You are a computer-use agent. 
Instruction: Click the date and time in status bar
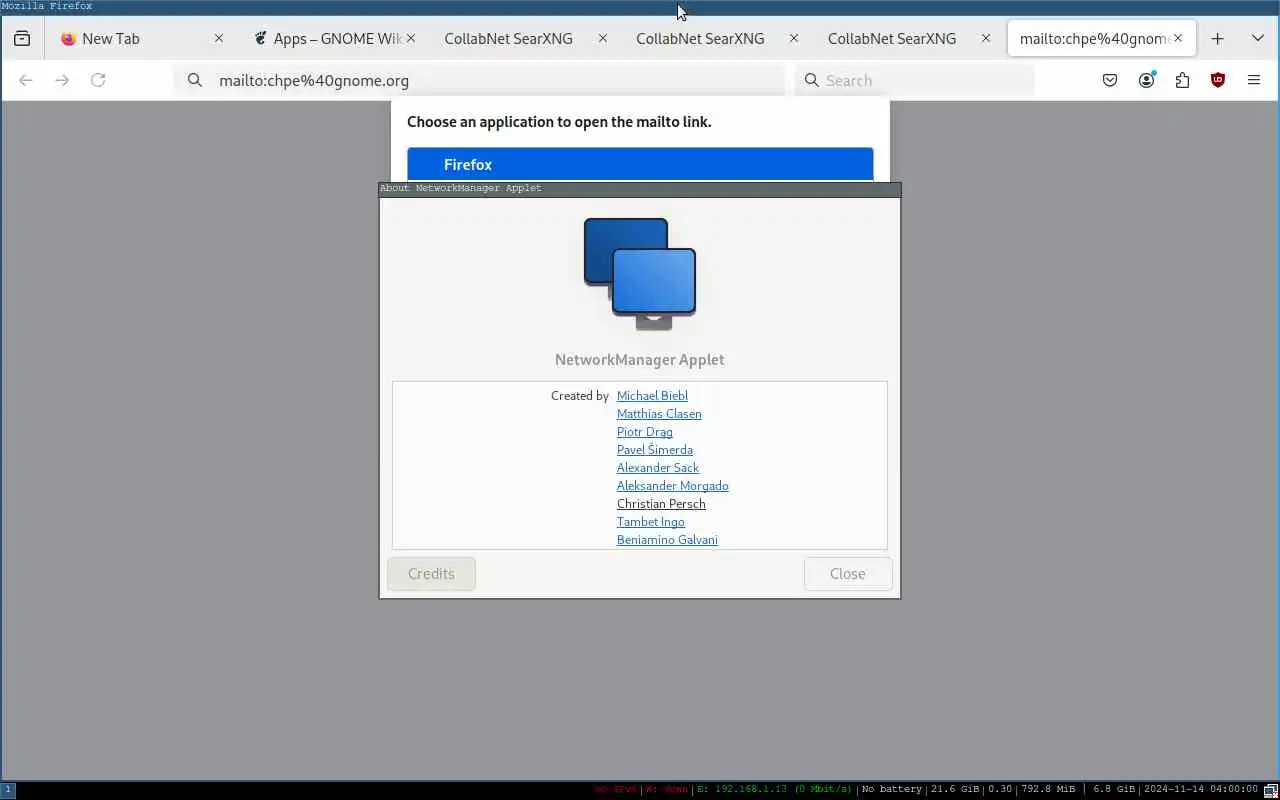point(1201,790)
